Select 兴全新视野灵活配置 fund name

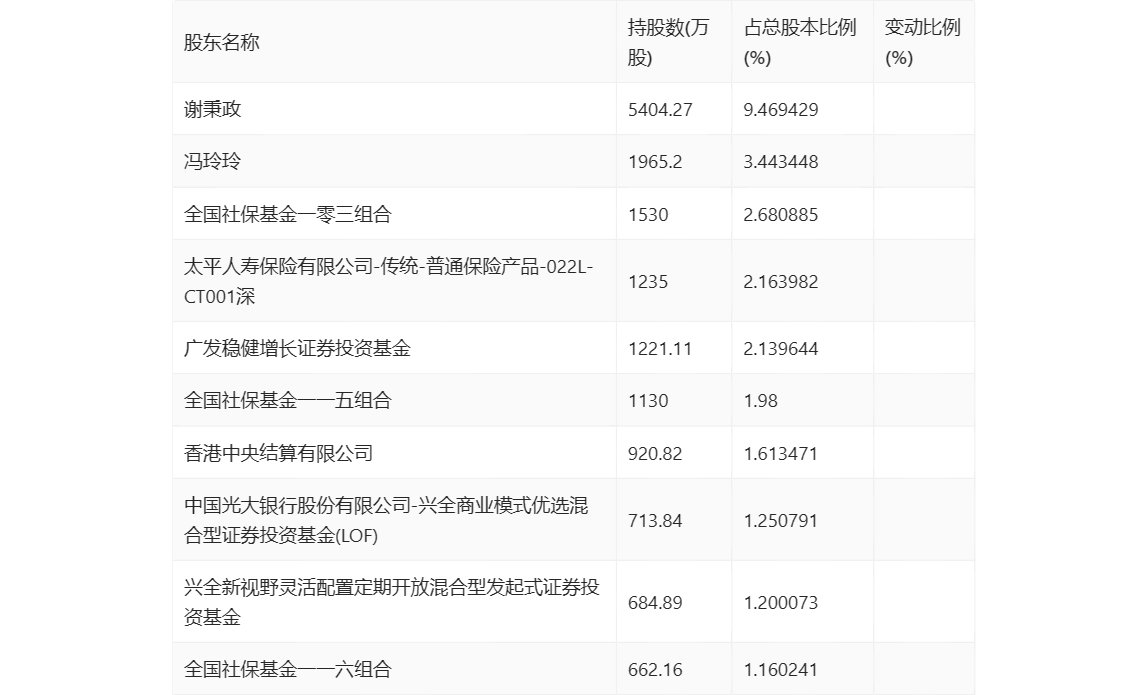(x=392, y=602)
